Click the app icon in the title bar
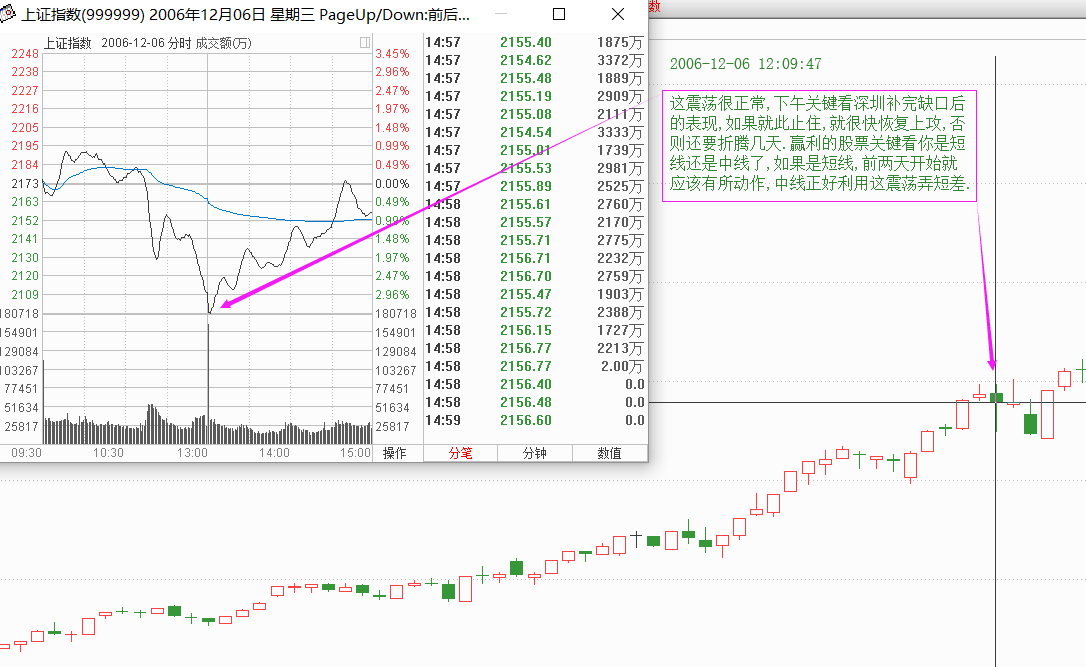 (x=10, y=15)
